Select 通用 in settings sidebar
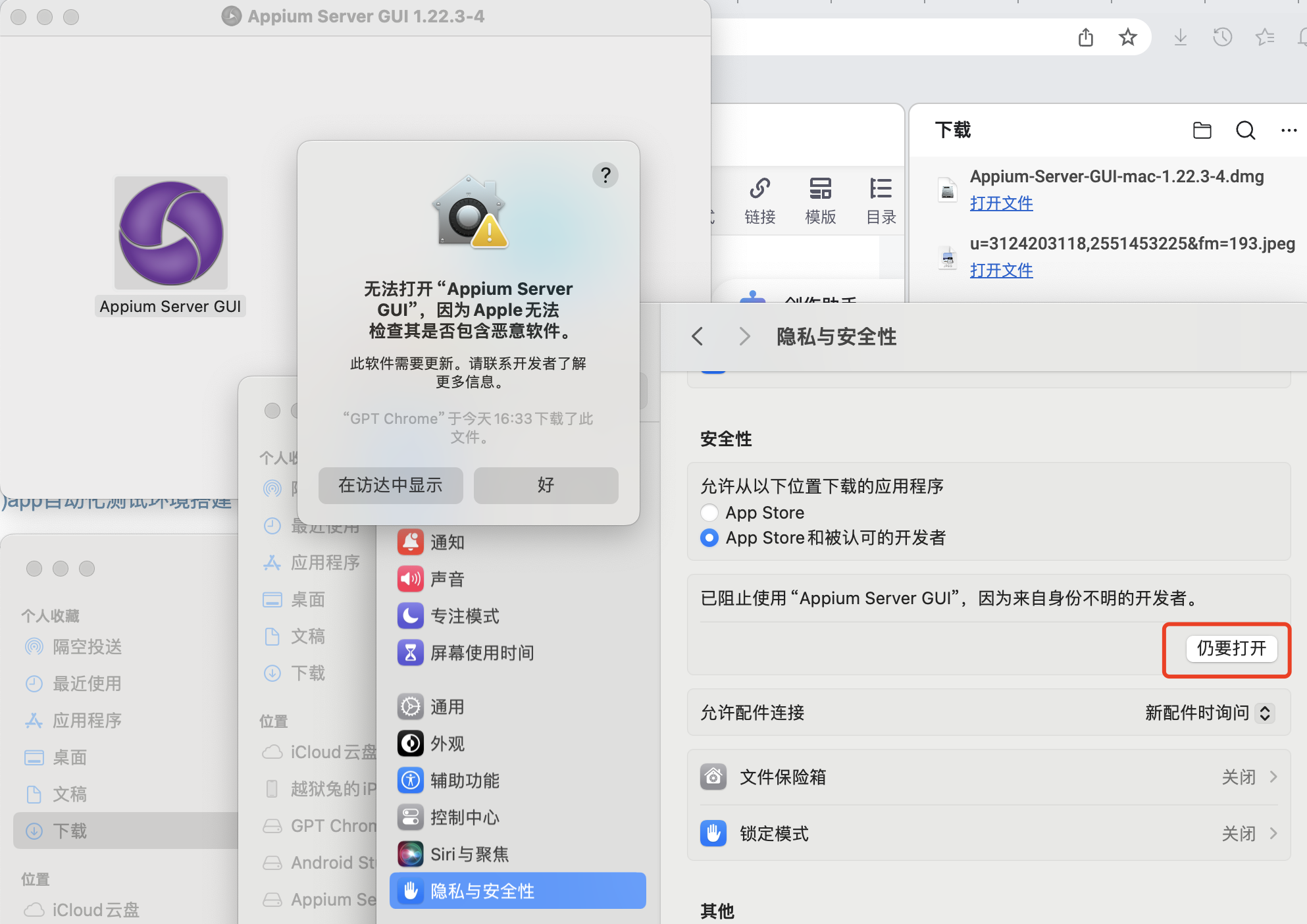 coord(448,707)
